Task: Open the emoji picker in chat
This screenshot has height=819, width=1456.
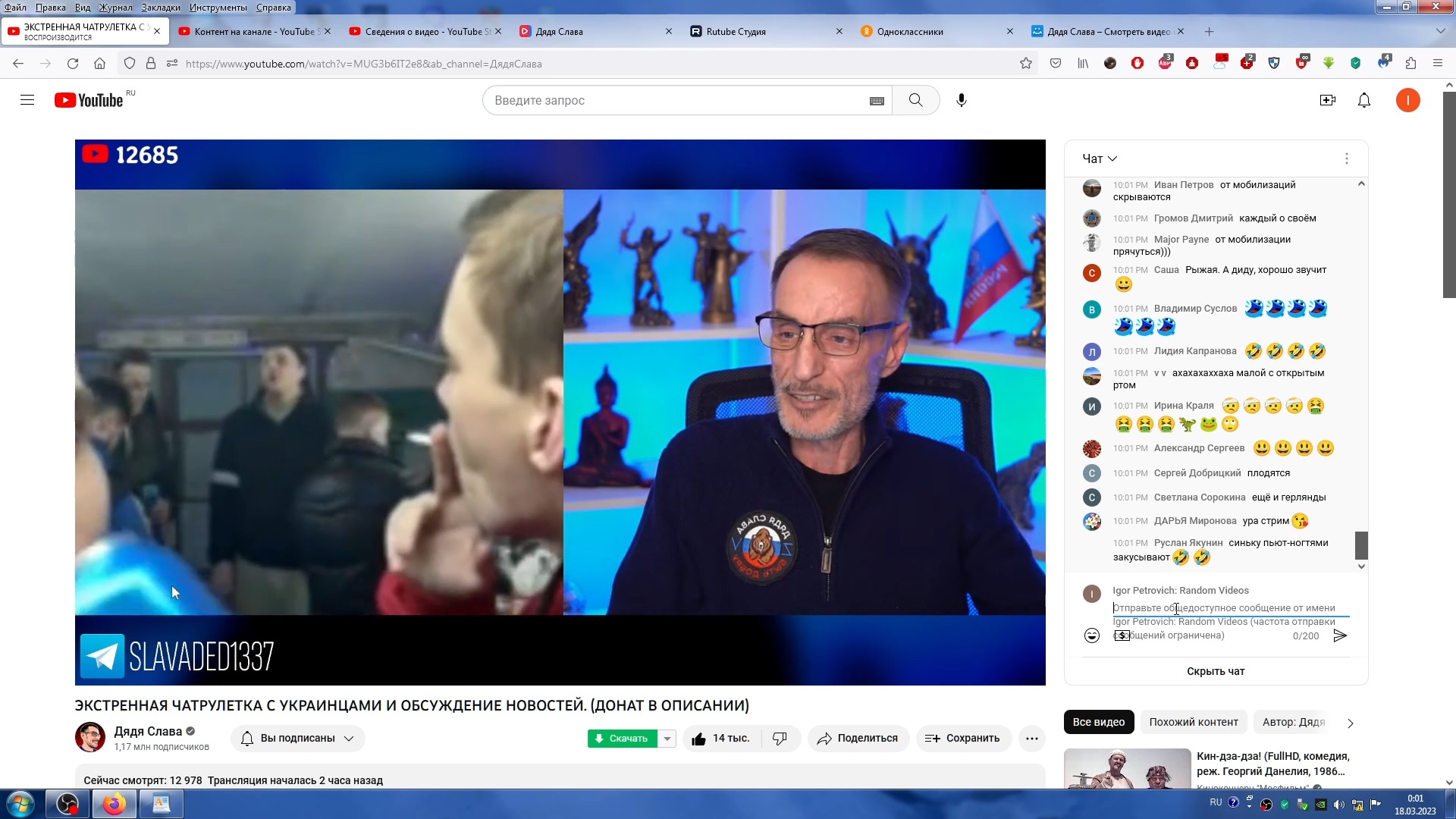Action: 1091,635
